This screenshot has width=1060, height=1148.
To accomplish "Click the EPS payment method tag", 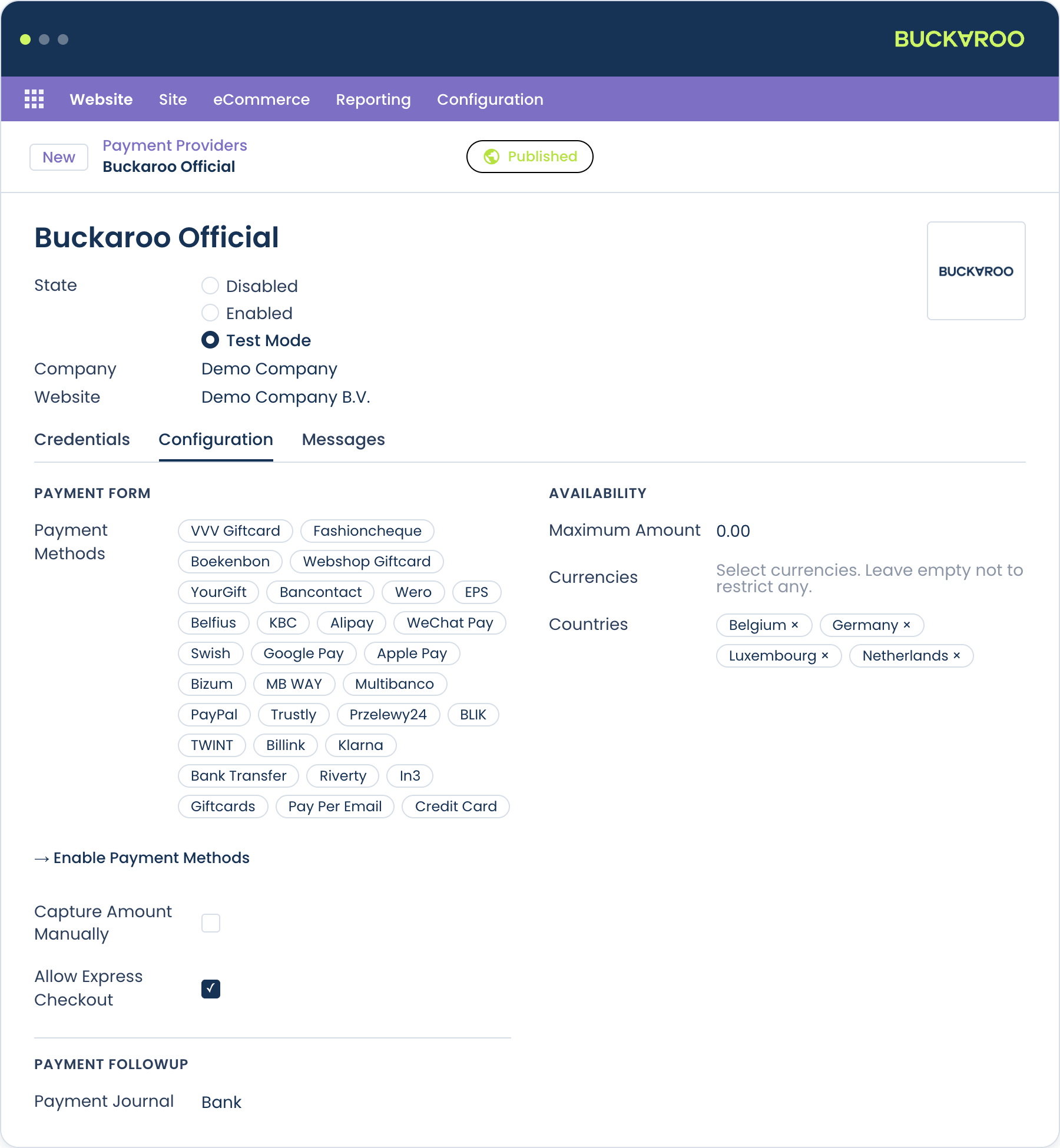I will 477,592.
